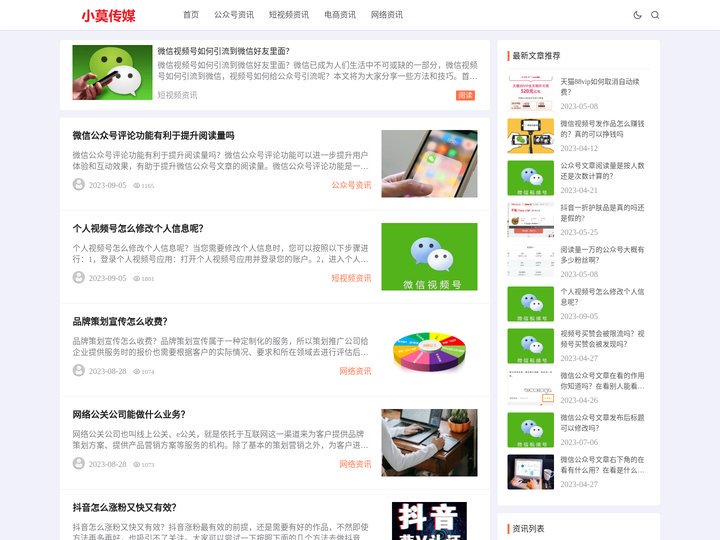
Task: Click sidebar thumbnail dated 2023-09-05
Action: pos(530,304)
